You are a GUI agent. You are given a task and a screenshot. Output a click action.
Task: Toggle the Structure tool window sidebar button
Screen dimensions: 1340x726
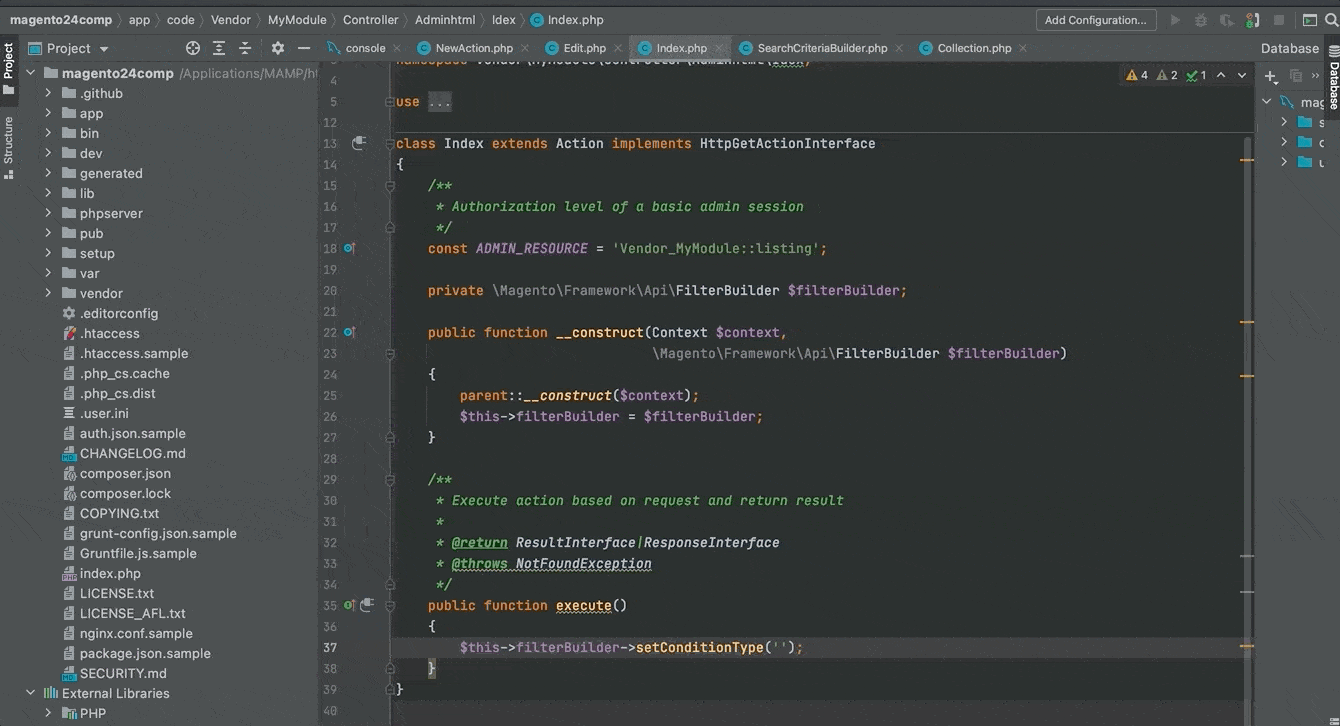coord(9,146)
